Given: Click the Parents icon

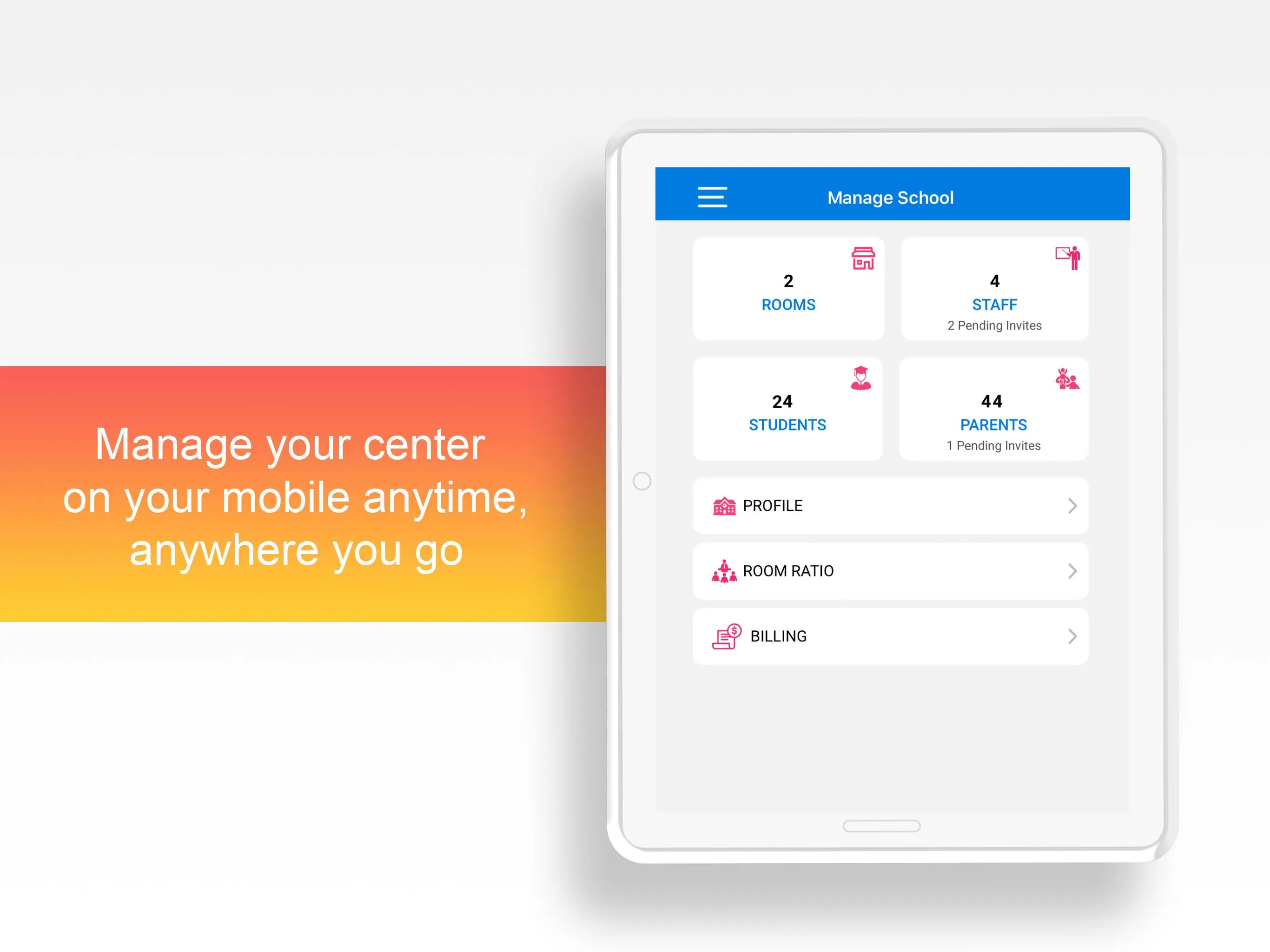Looking at the screenshot, I should tap(1064, 378).
